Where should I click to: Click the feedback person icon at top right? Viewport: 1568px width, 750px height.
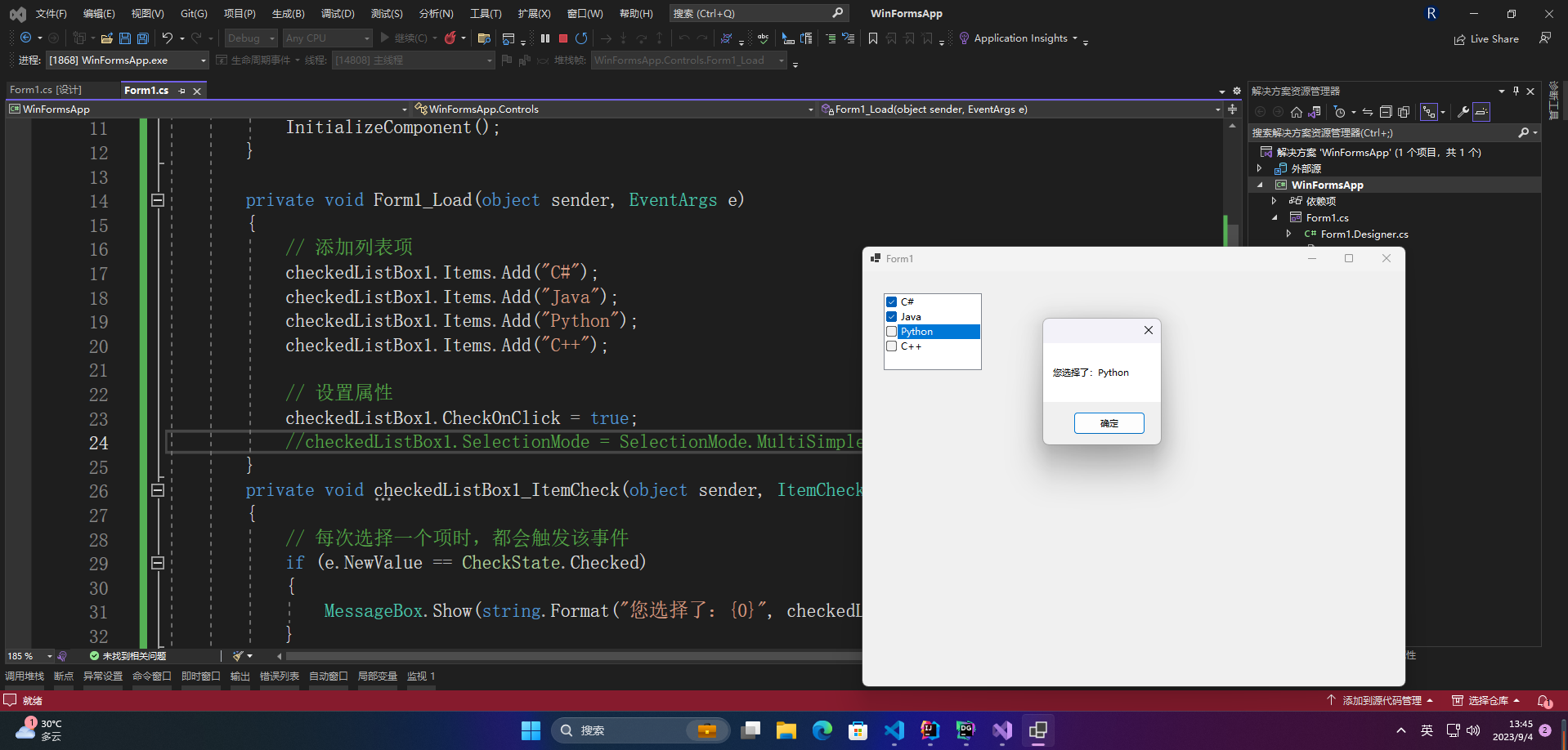(x=1545, y=38)
